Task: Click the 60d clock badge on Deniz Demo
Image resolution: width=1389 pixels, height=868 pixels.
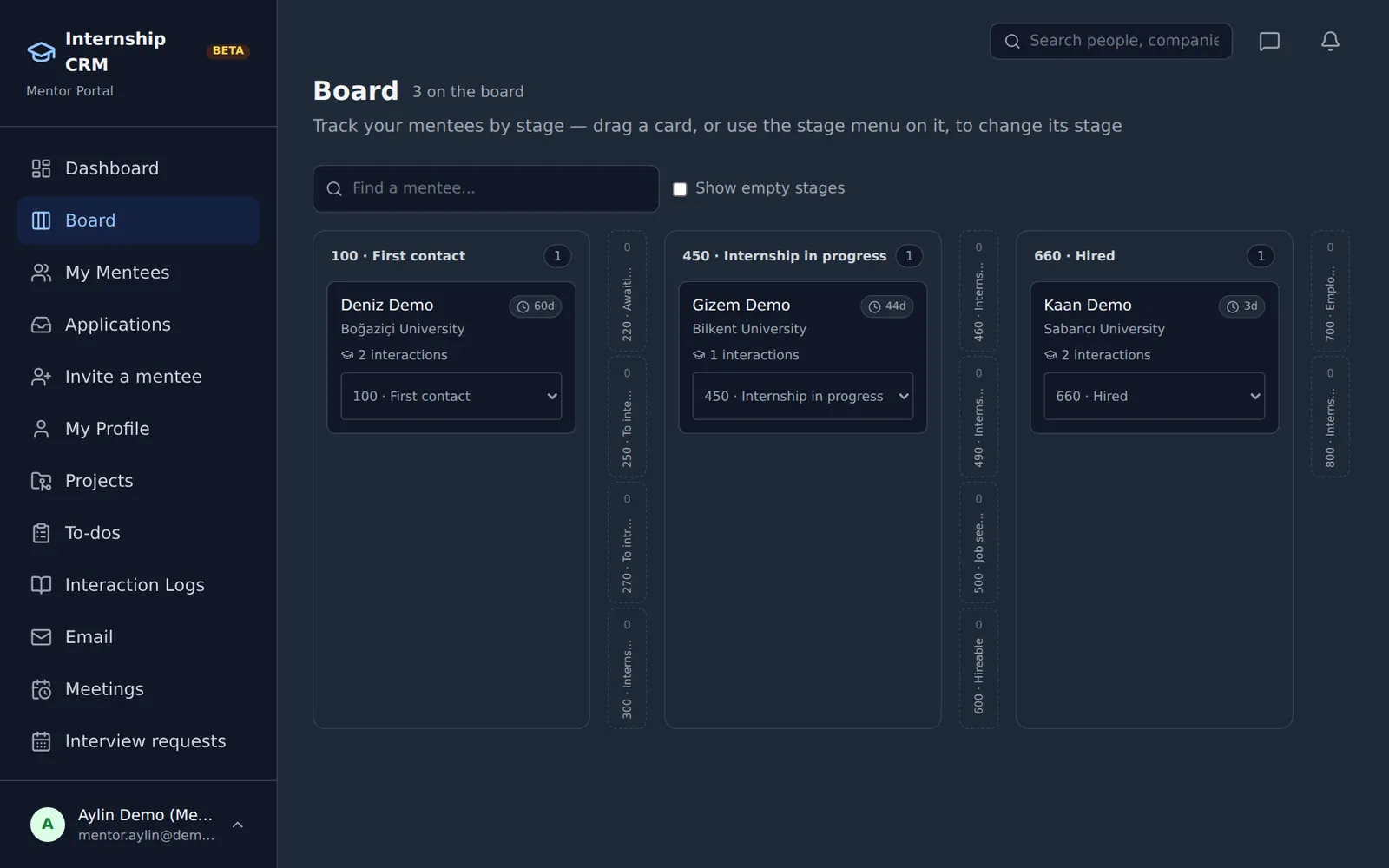Action: [x=536, y=306]
